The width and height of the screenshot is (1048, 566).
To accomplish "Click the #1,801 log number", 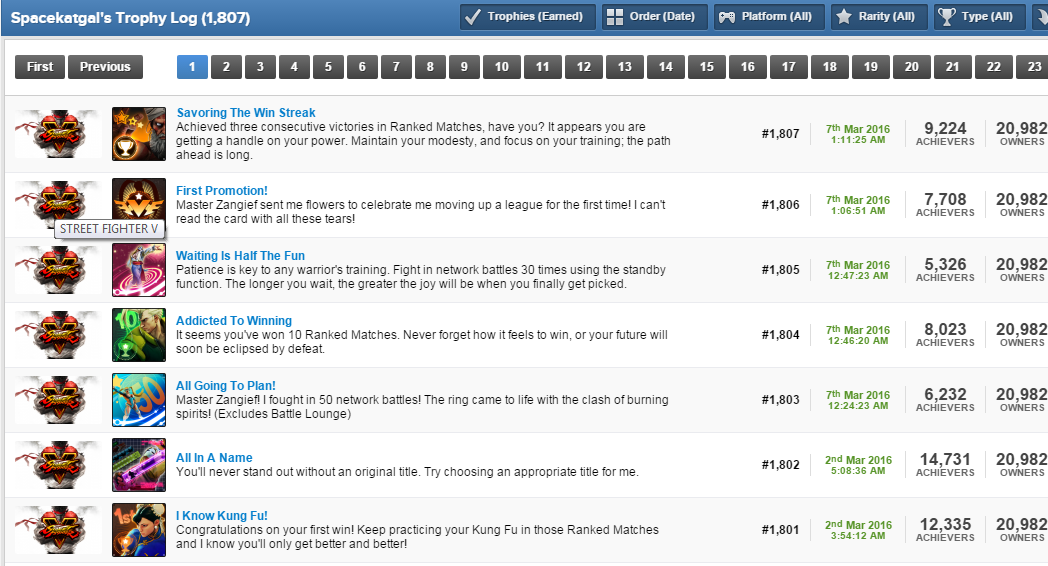I will 781,530.
